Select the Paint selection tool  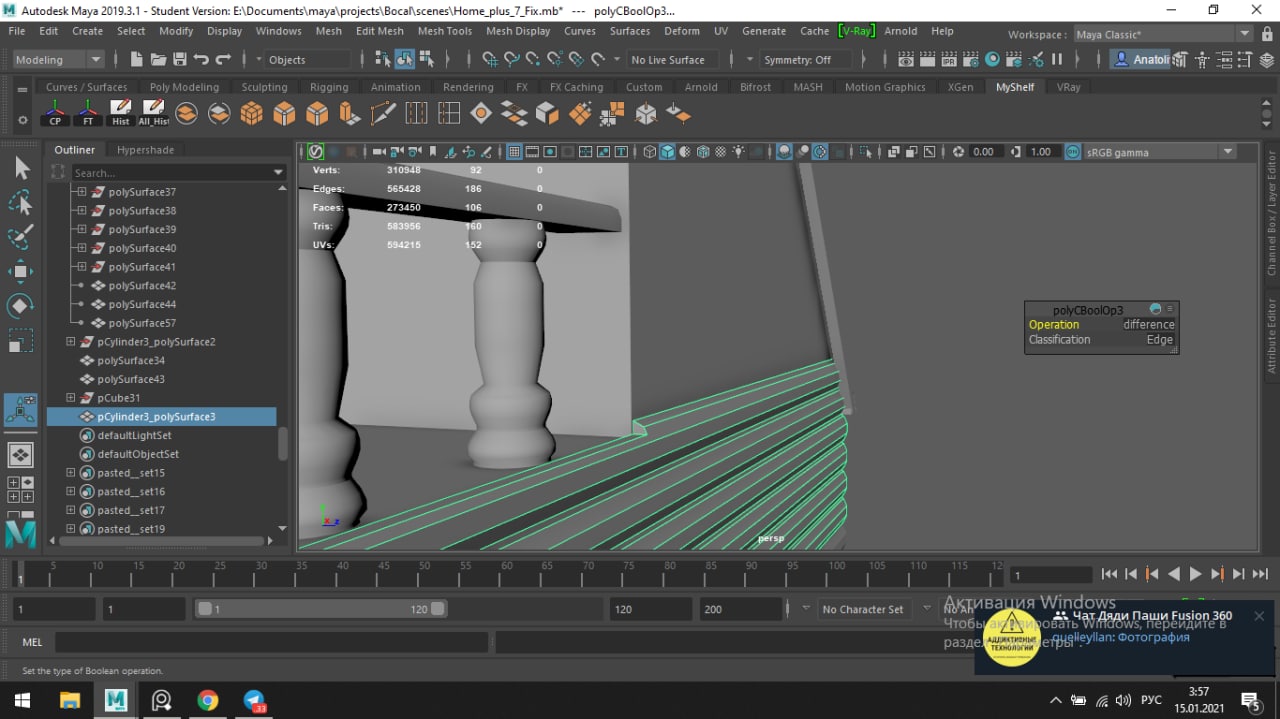click(x=21, y=237)
